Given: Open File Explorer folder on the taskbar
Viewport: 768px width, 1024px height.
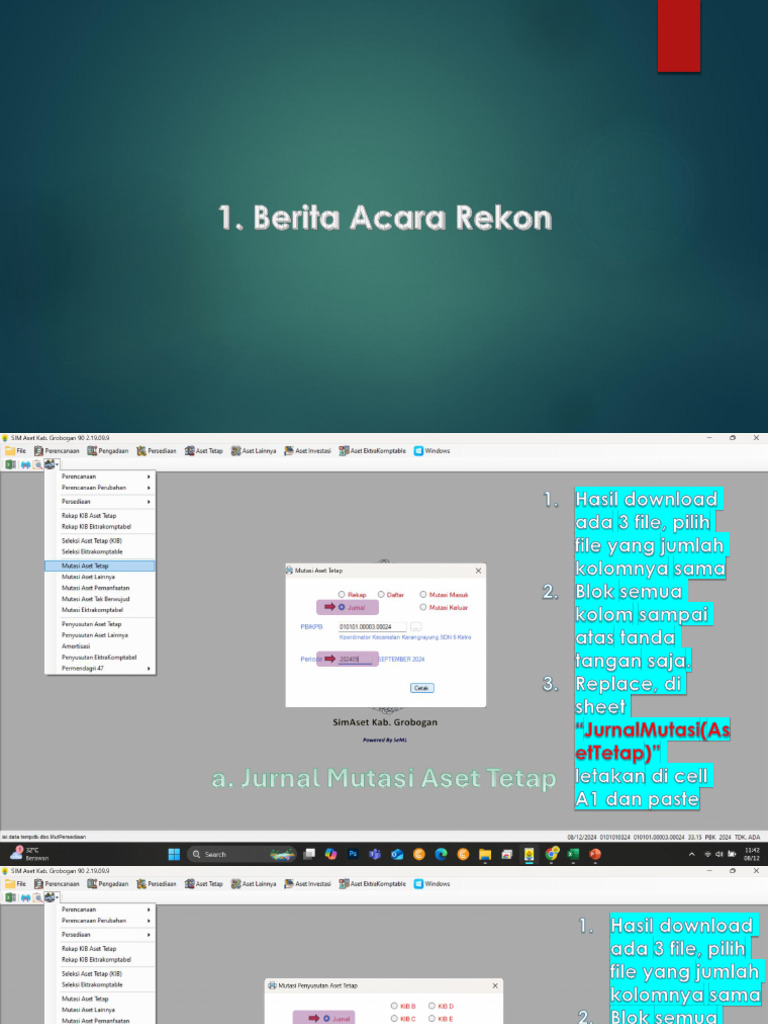Looking at the screenshot, I should [x=485, y=854].
